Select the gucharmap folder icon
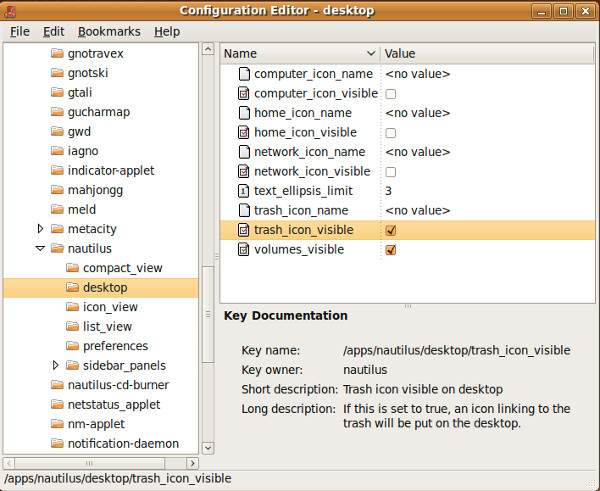Image resolution: width=600 pixels, height=491 pixels. 57,112
